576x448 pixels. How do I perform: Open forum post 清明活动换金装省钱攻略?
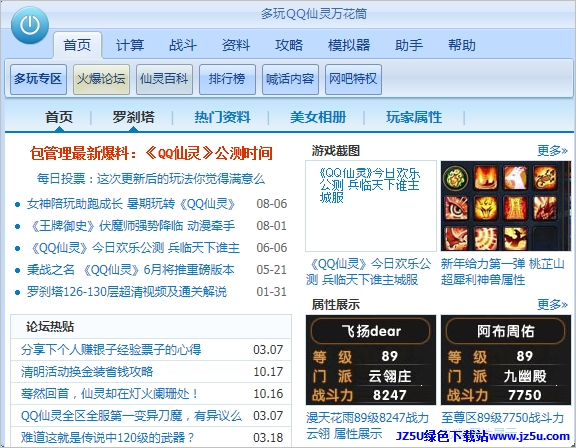click(87, 372)
